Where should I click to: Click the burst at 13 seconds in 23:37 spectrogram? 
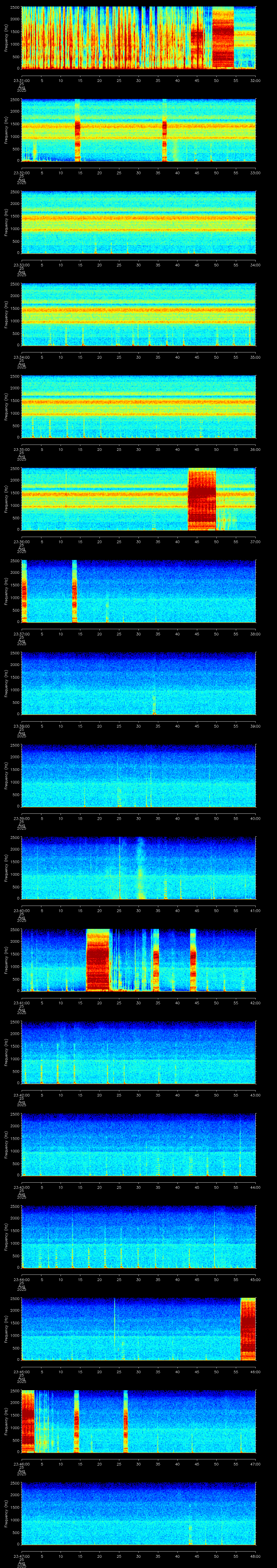(74, 591)
